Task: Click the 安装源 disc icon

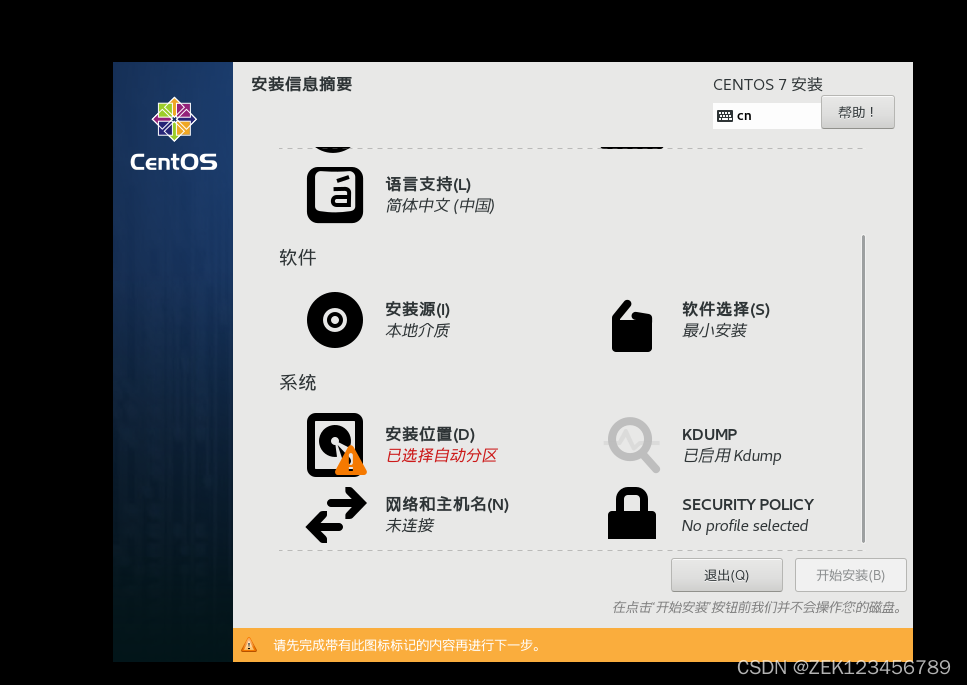Action: [335, 320]
